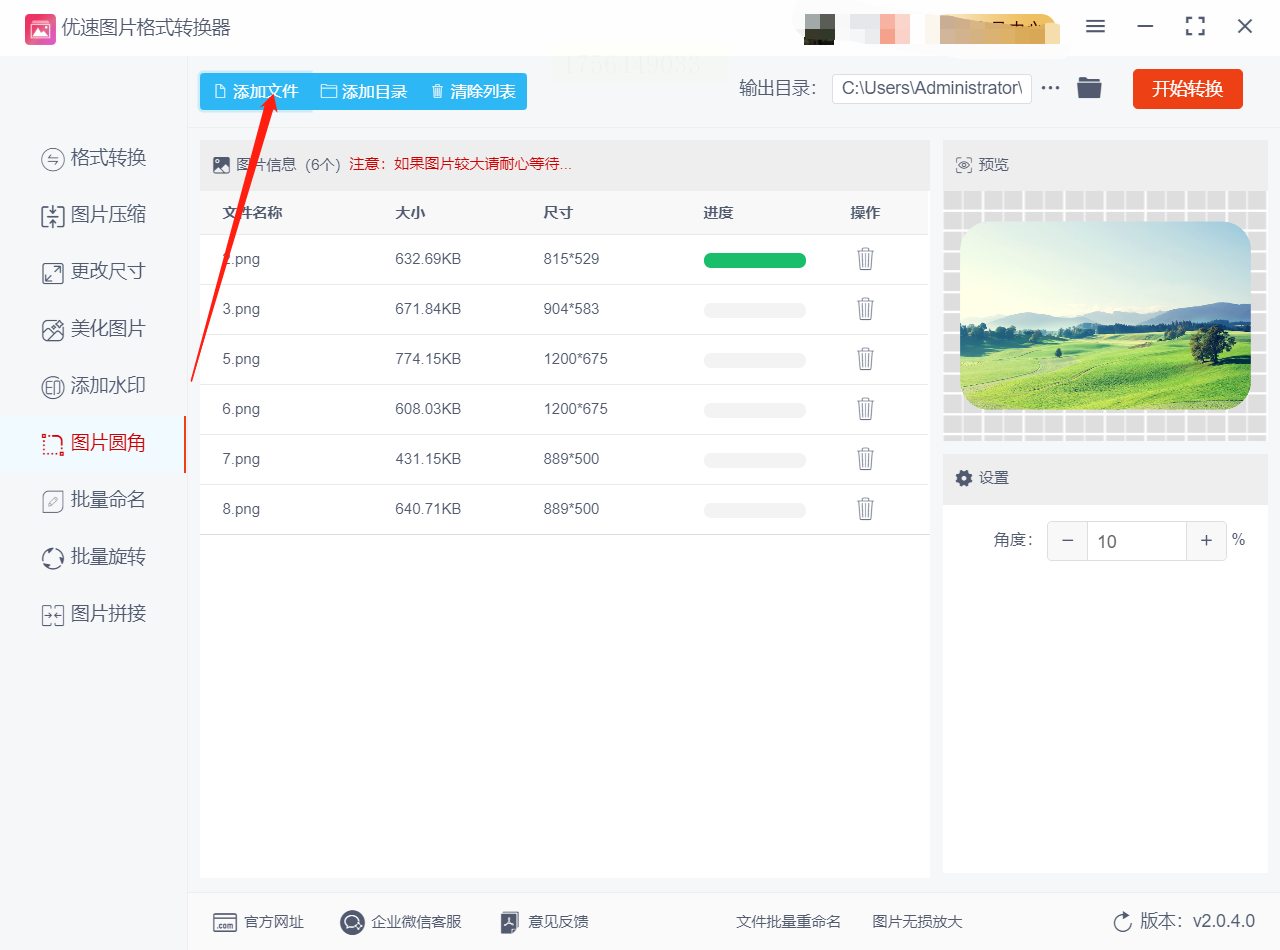Image resolution: width=1280 pixels, height=950 pixels.
Task: Click the 1.png progress bar
Action: [x=755, y=260]
